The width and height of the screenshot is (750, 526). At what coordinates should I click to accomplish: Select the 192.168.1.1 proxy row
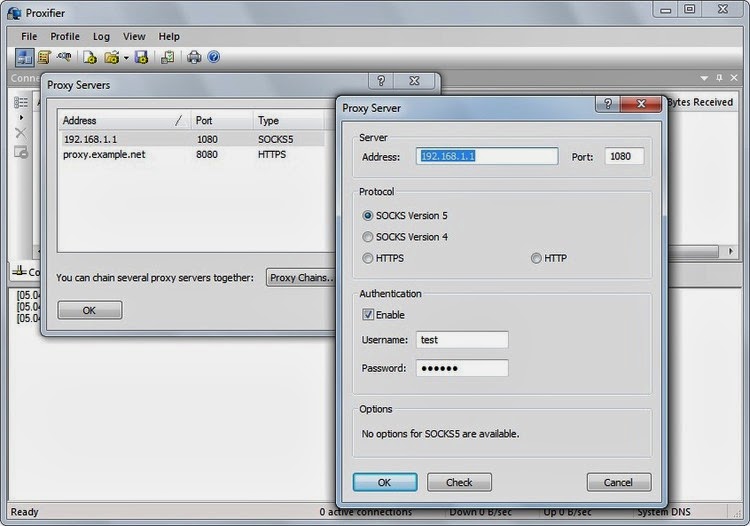point(192,139)
